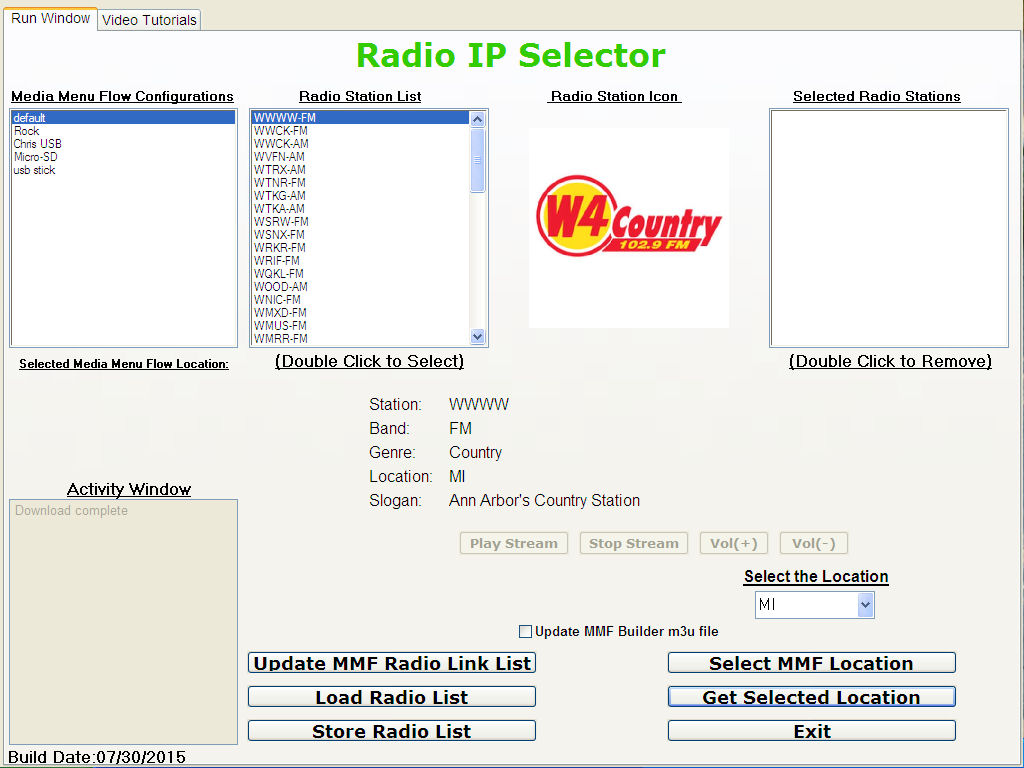The width and height of the screenshot is (1024, 768).
Task: Select WWWW-FM in station list
Action: [360, 118]
